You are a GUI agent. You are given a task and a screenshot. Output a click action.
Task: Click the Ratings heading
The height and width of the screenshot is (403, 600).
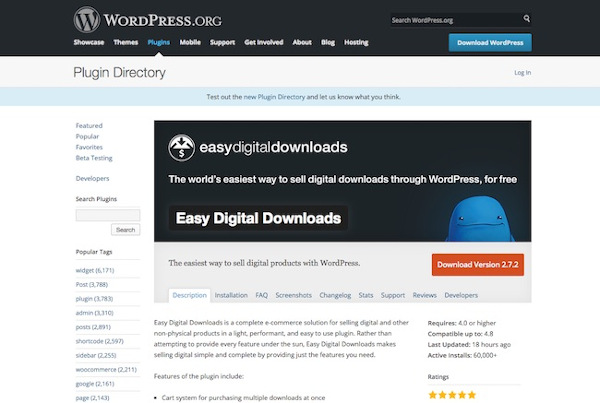click(x=438, y=377)
